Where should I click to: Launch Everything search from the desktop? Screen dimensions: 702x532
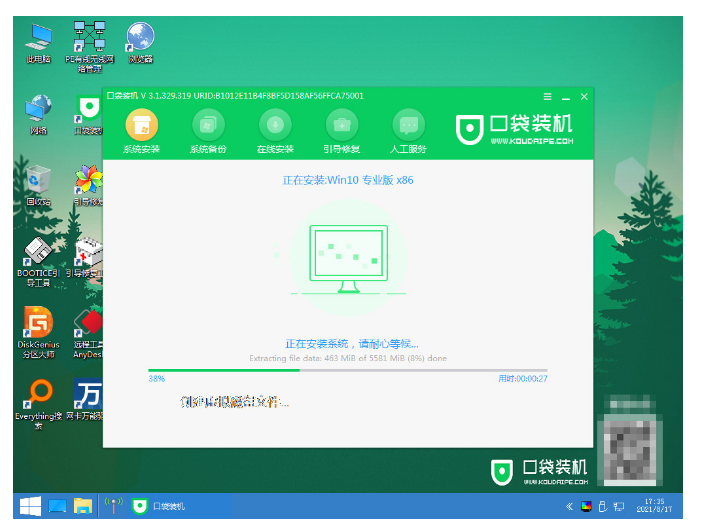tap(39, 397)
